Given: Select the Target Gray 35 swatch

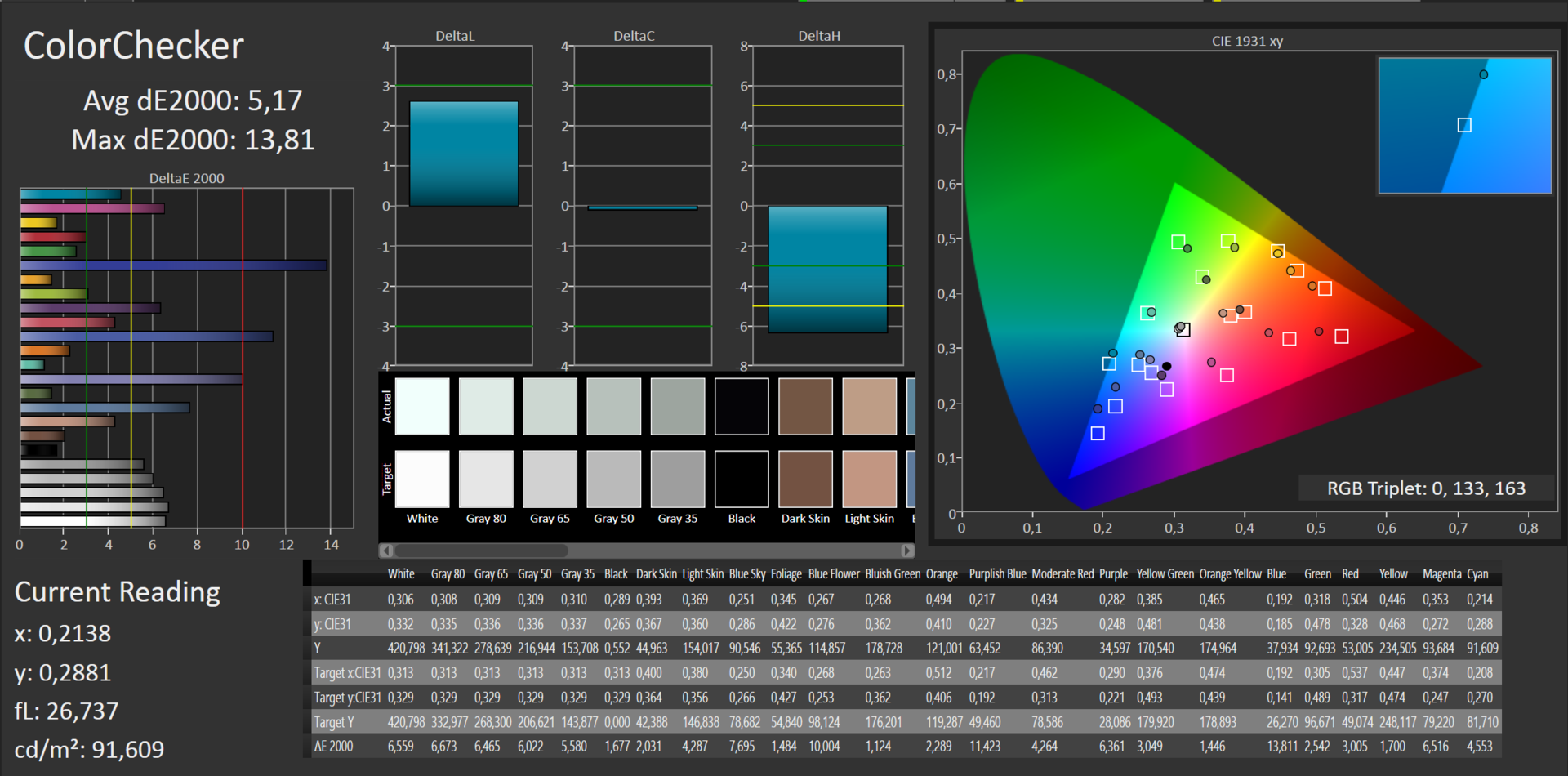Looking at the screenshot, I should point(678,479).
